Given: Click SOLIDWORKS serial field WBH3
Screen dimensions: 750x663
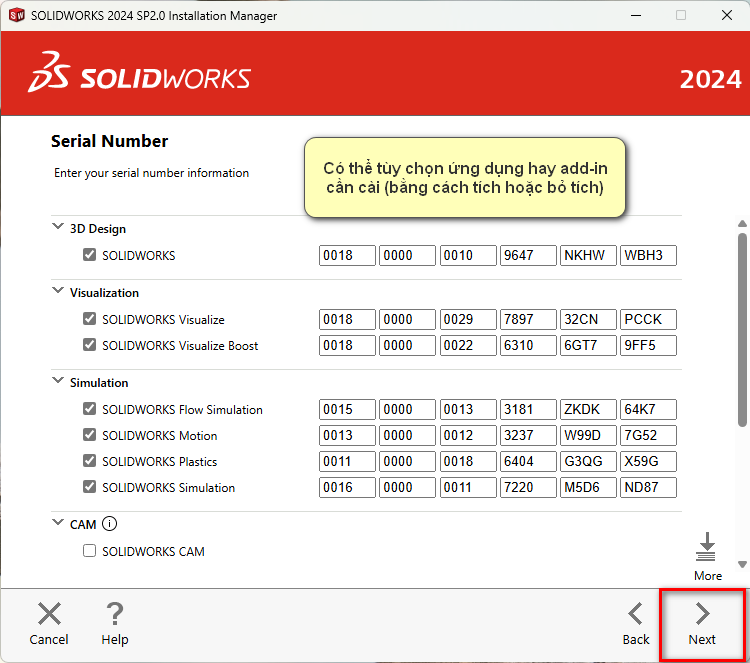Looking at the screenshot, I should [x=648, y=255].
